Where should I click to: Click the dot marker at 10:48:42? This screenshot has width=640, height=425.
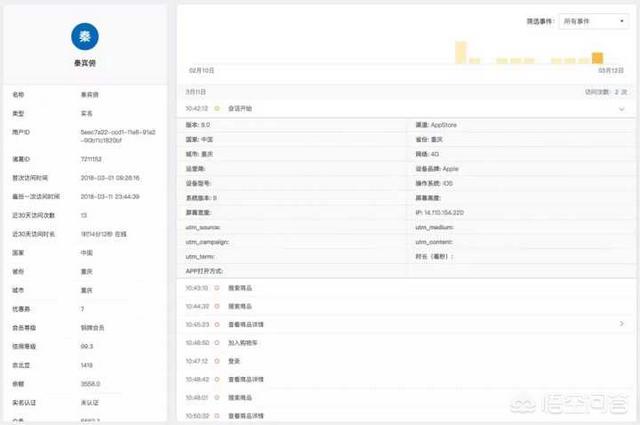tap(217, 379)
